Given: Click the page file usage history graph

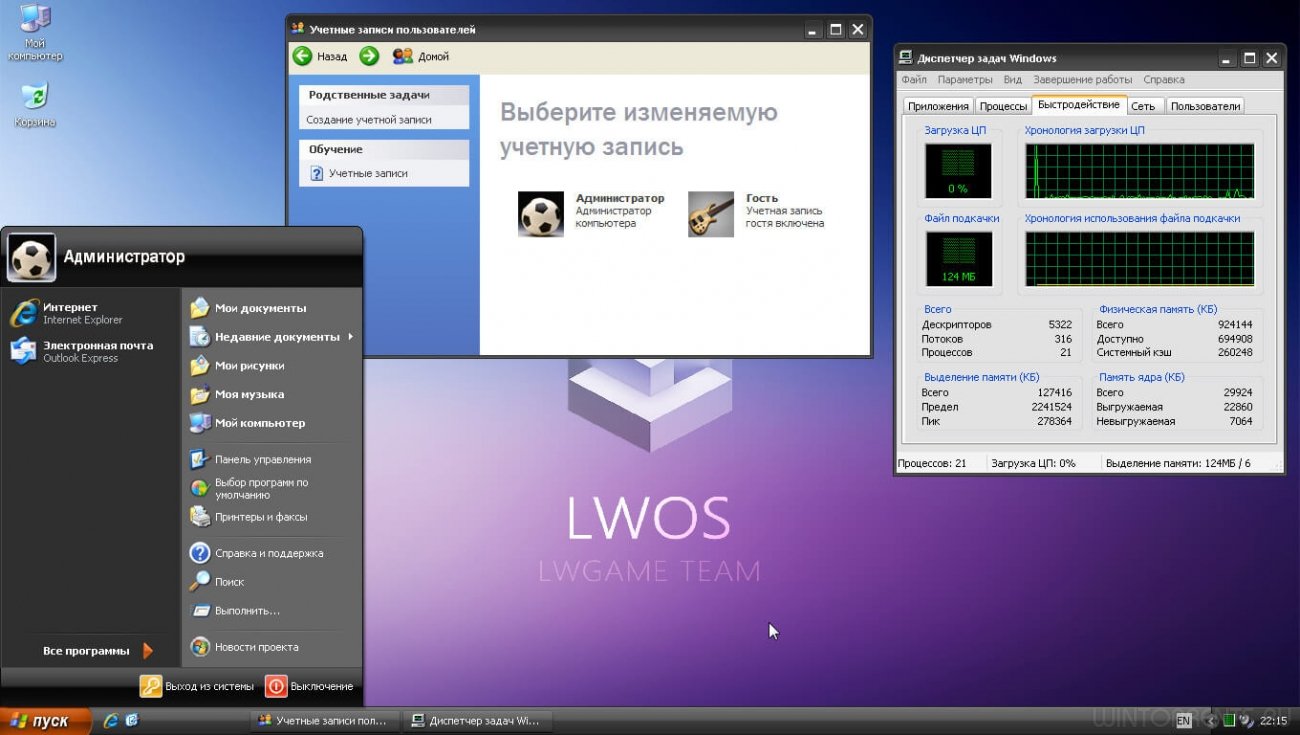Looking at the screenshot, I should 1139,259.
